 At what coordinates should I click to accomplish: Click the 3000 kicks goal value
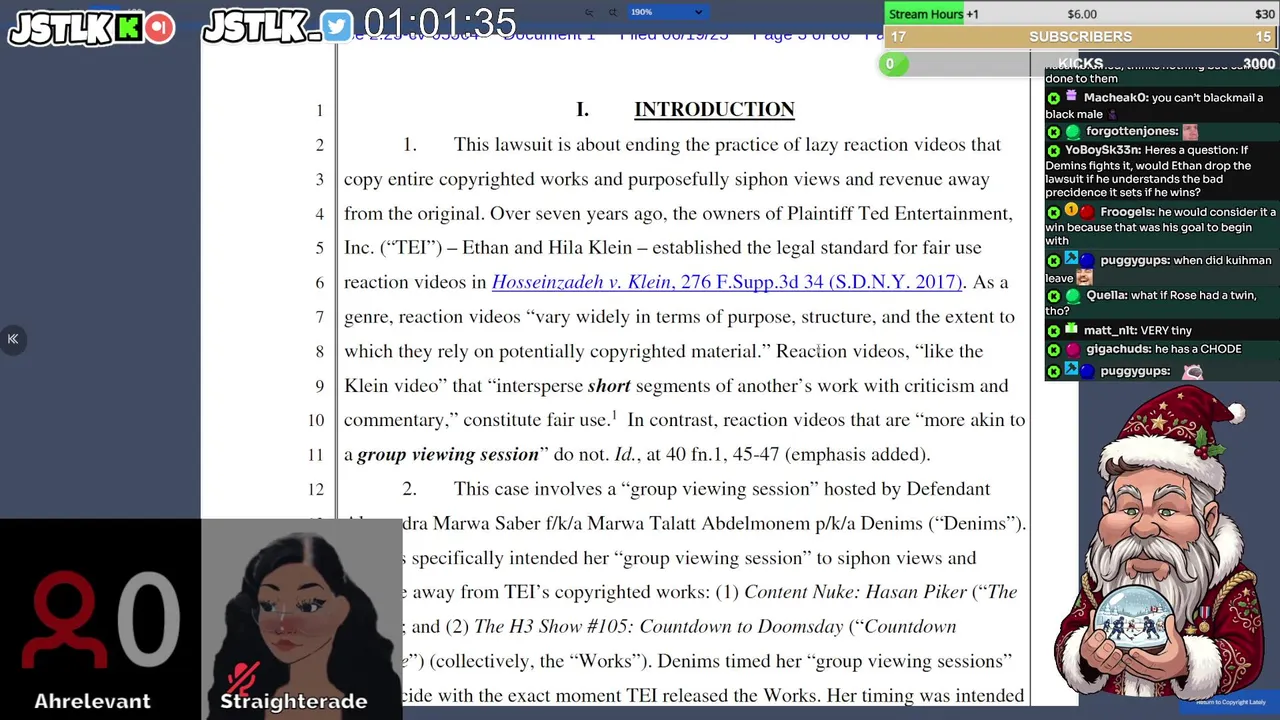click(1258, 64)
